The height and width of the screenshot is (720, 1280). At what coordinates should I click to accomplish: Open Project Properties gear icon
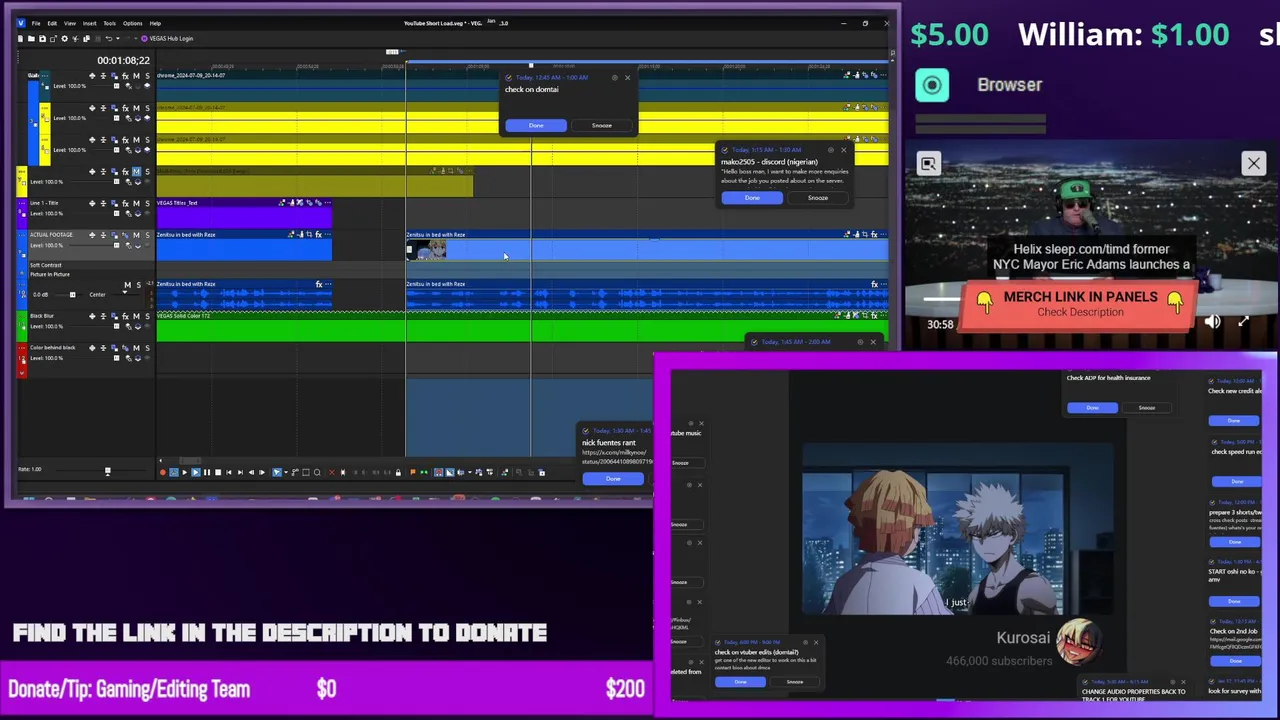[65, 38]
